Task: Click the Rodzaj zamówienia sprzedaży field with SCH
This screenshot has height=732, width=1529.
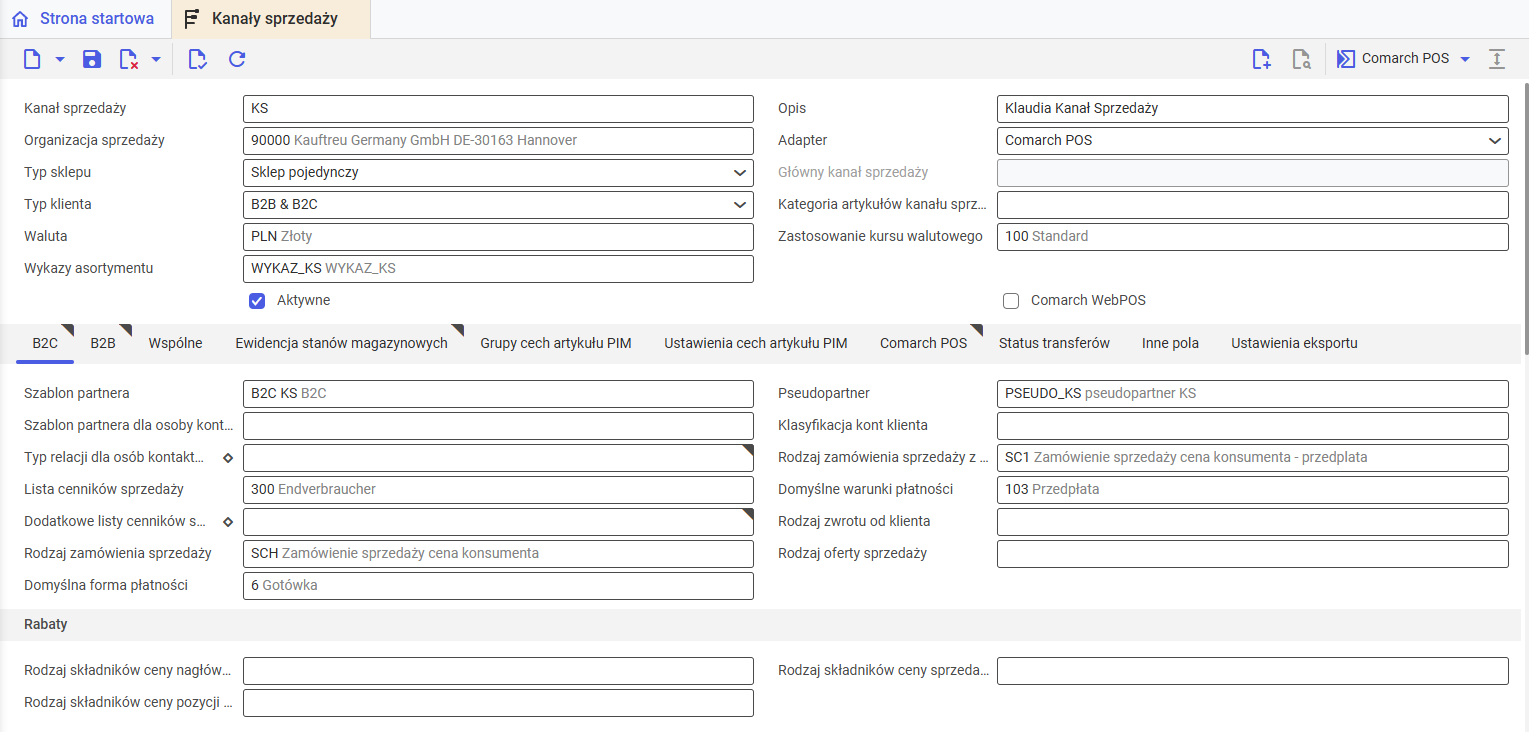Action: click(x=498, y=553)
